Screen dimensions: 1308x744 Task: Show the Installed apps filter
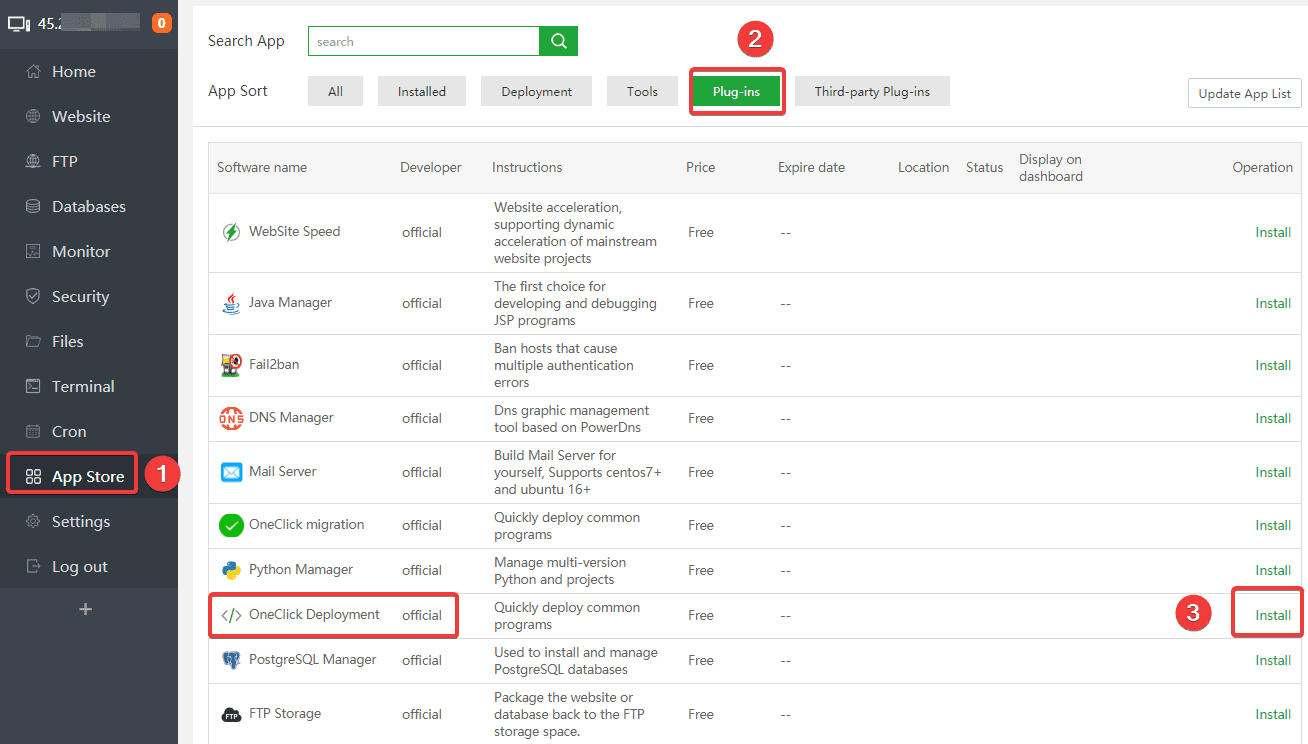421,92
